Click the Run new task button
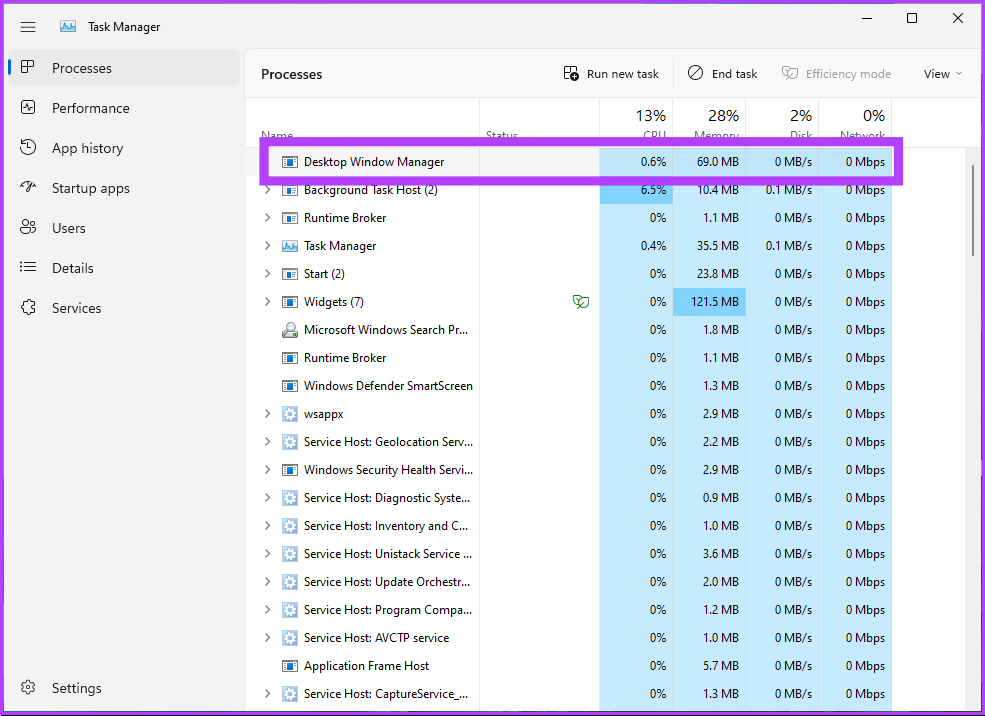Screen dimensions: 985x716 [x=610, y=73]
